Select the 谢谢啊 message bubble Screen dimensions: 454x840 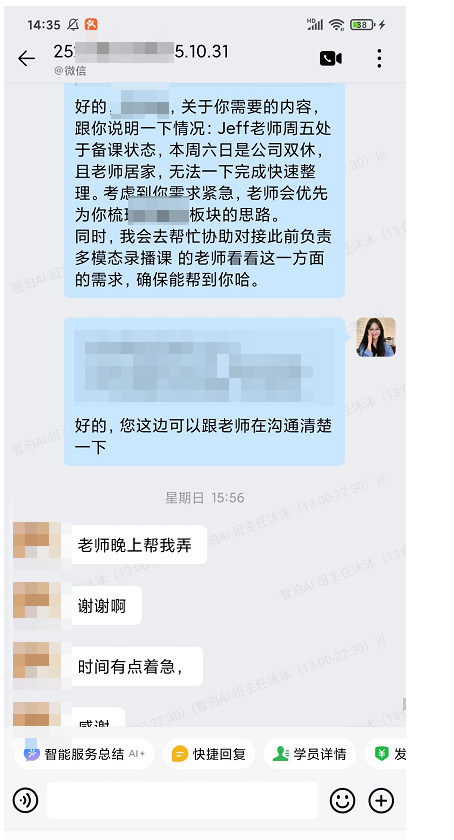click(107, 605)
